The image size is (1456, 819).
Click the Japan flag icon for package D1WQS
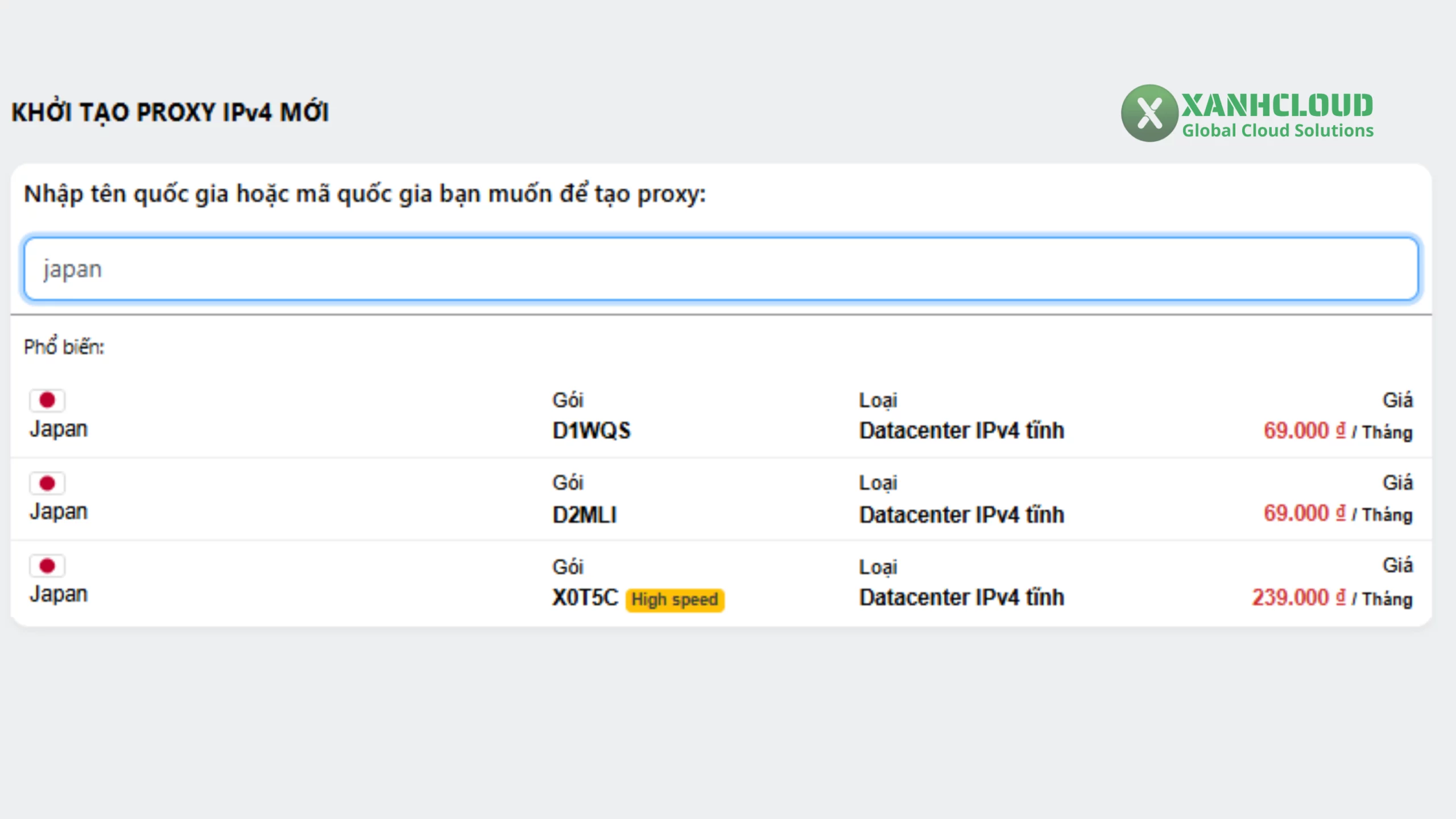[x=48, y=400]
